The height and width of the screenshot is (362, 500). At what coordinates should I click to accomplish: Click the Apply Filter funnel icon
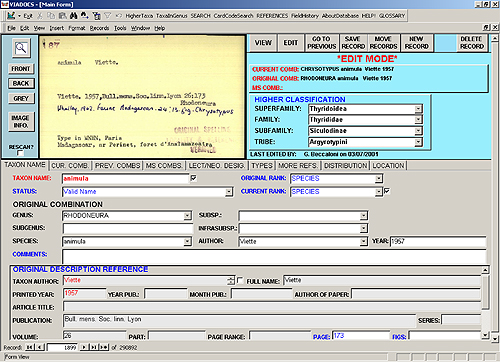108,16
